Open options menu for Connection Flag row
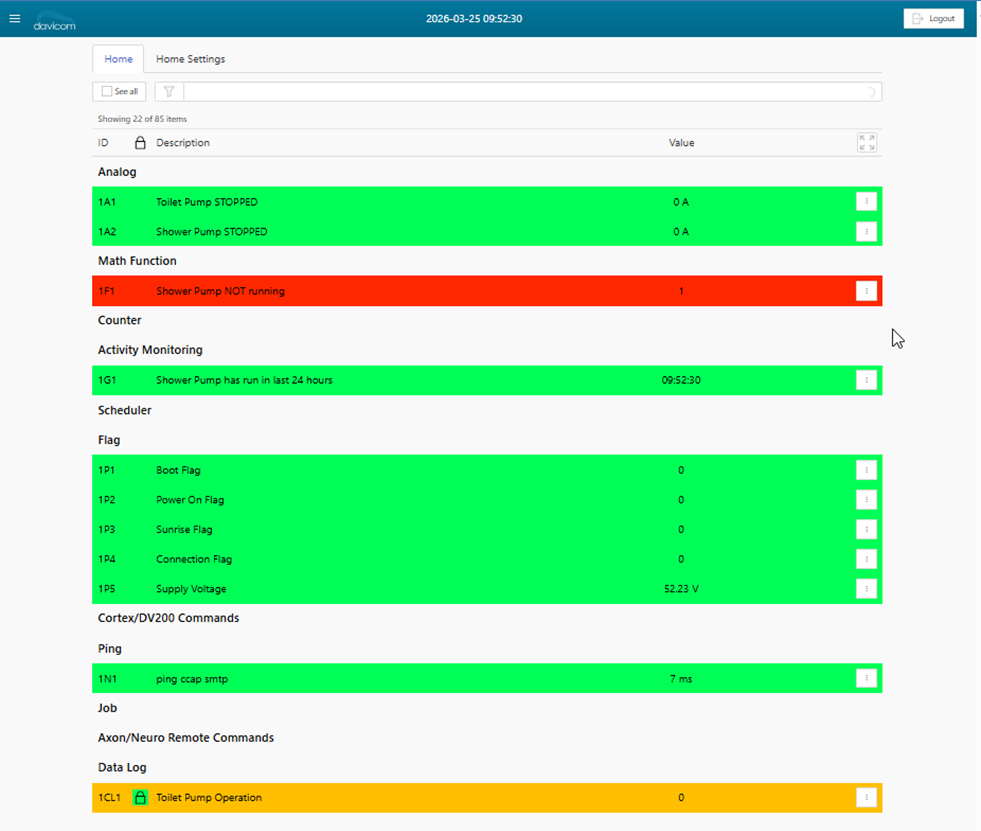981x831 pixels. pyautogui.click(x=866, y=559)
